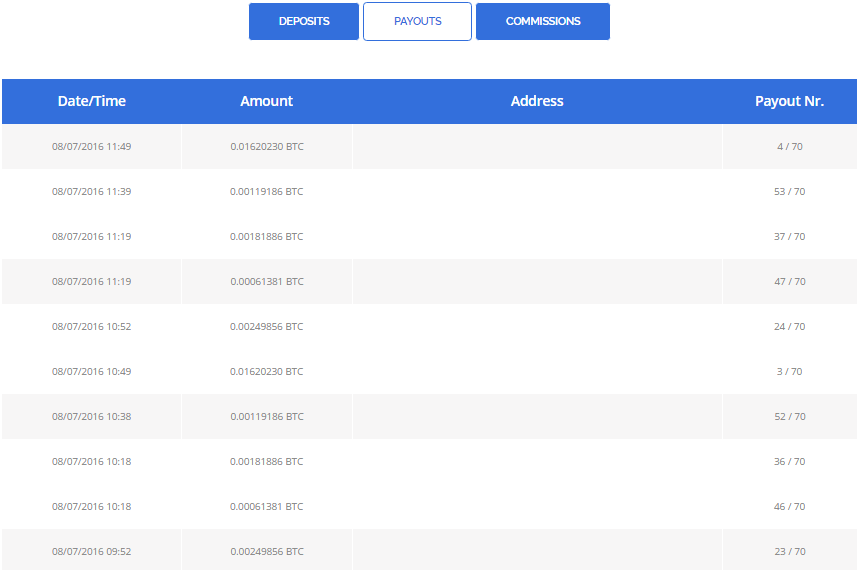Click payout number 46 / 70
The image size is (860, 570).
(789, 506)
